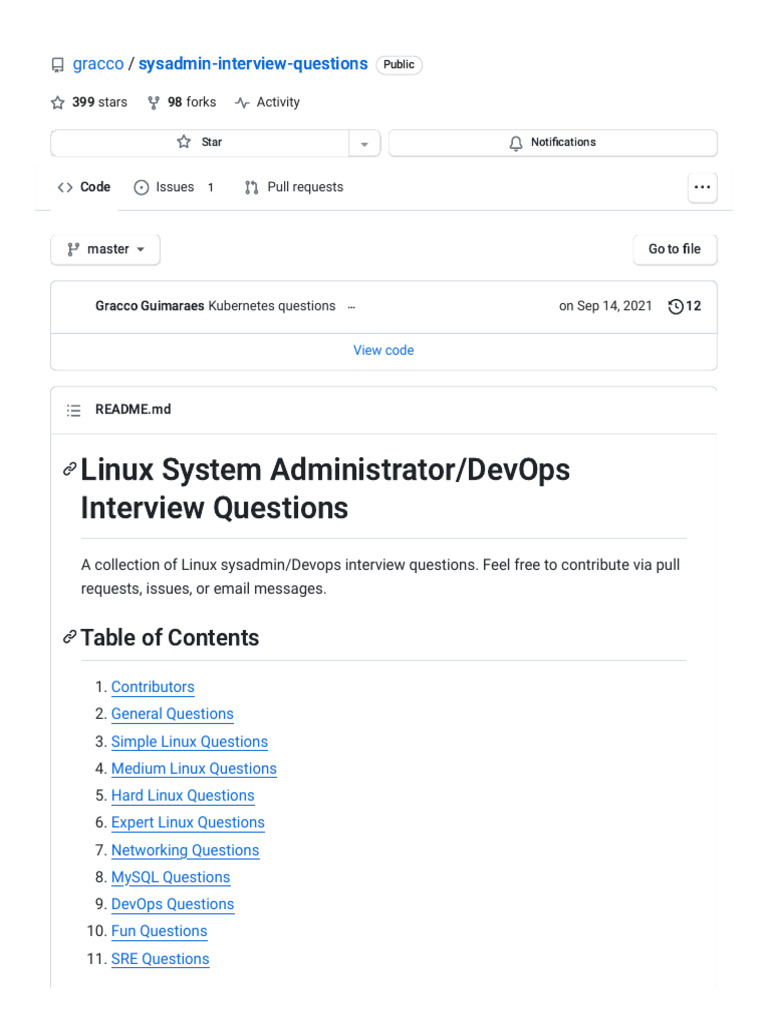This screenshot has height=1024, width=768.
Task: Switch to the Pull requests tab
Action: 294,187
